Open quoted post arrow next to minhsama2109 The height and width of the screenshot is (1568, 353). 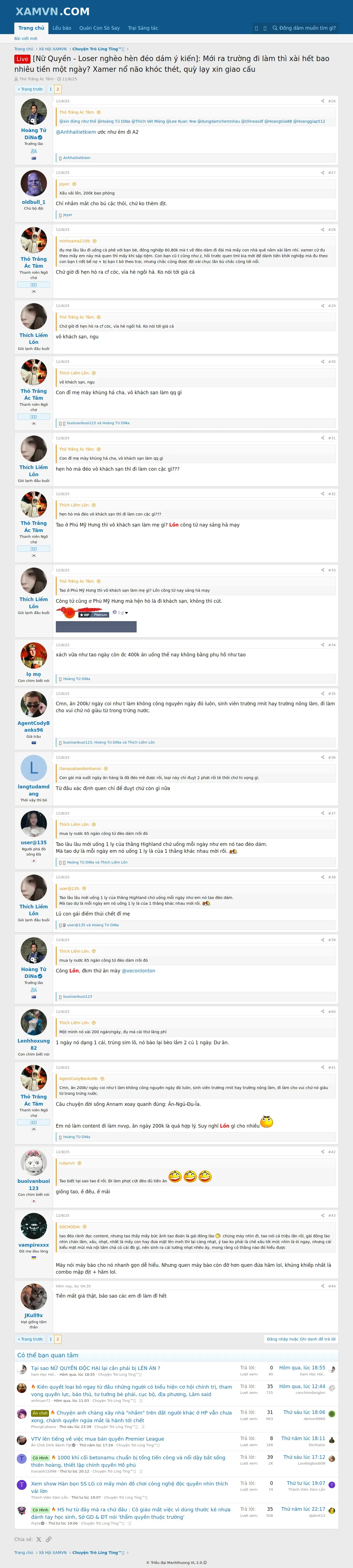[94, 241]
